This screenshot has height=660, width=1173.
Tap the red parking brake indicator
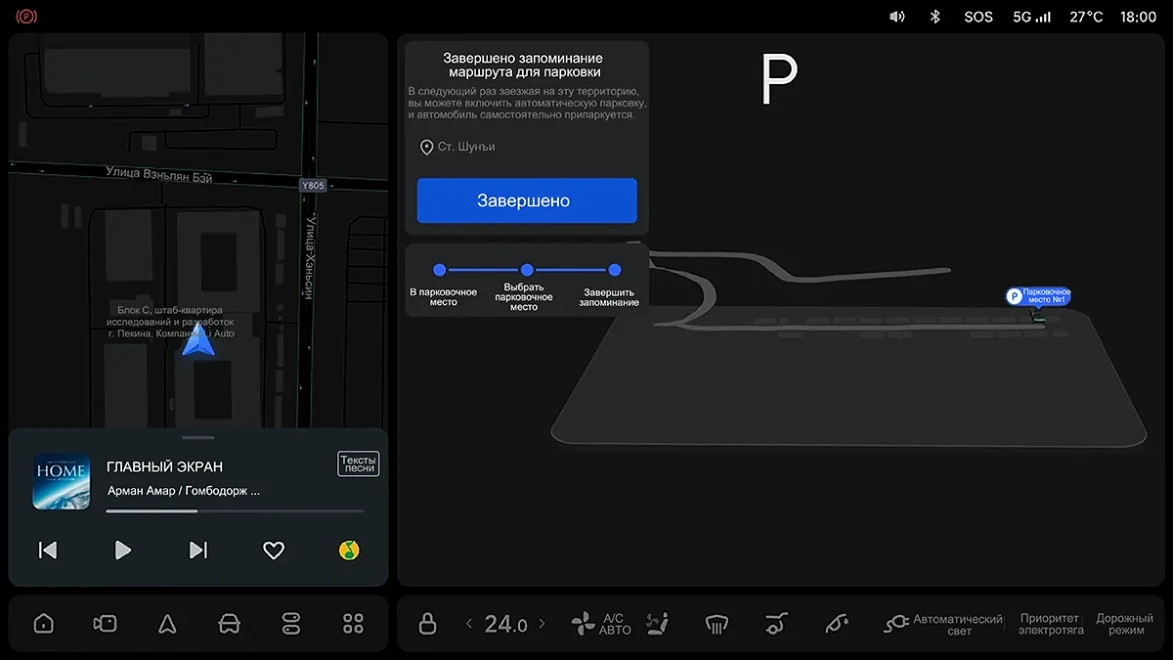coord(26,16)
